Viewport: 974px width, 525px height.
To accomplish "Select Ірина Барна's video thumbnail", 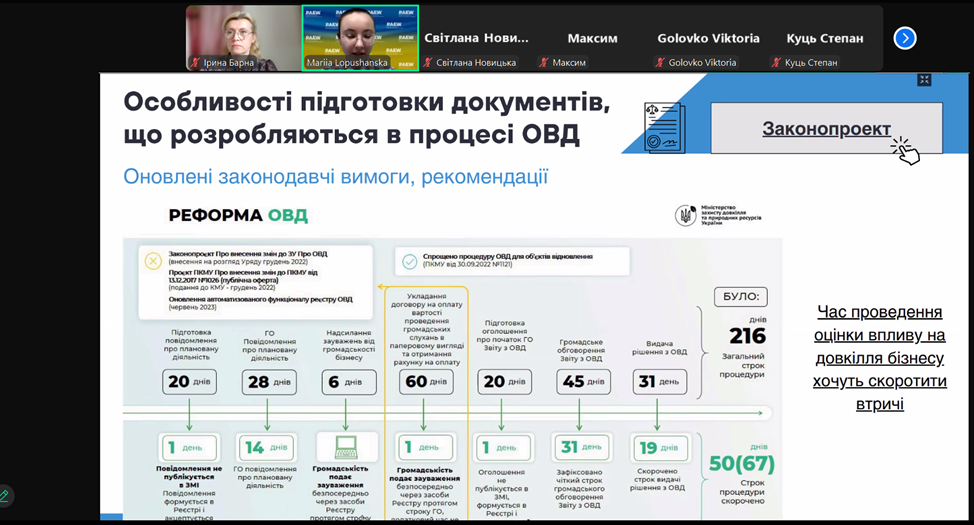I will coord(244,38).
